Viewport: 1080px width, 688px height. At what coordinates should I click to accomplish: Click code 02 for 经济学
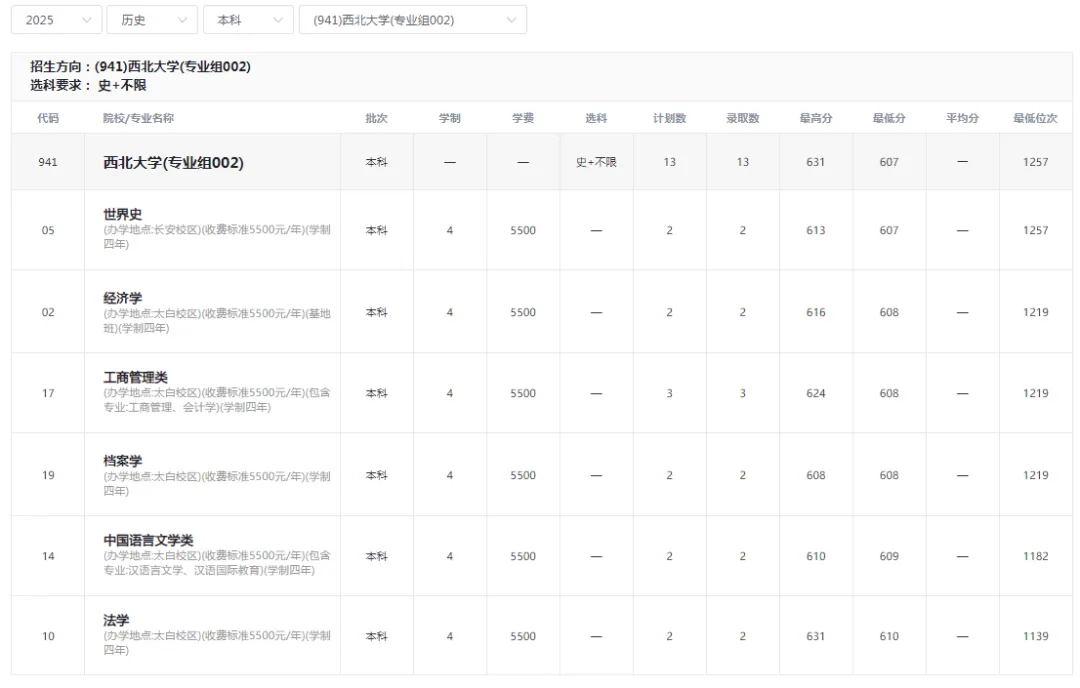pos(48,312)
